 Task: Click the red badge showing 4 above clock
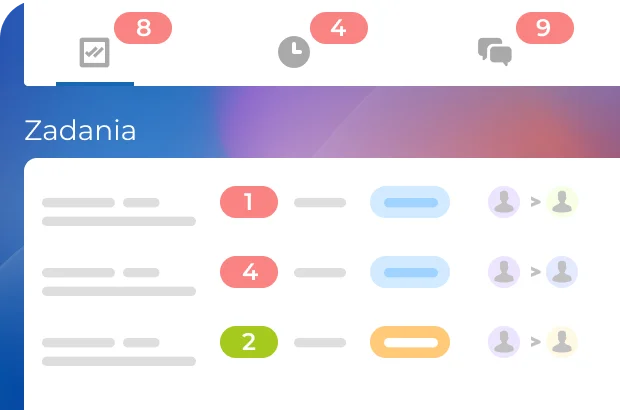(338, 28)
